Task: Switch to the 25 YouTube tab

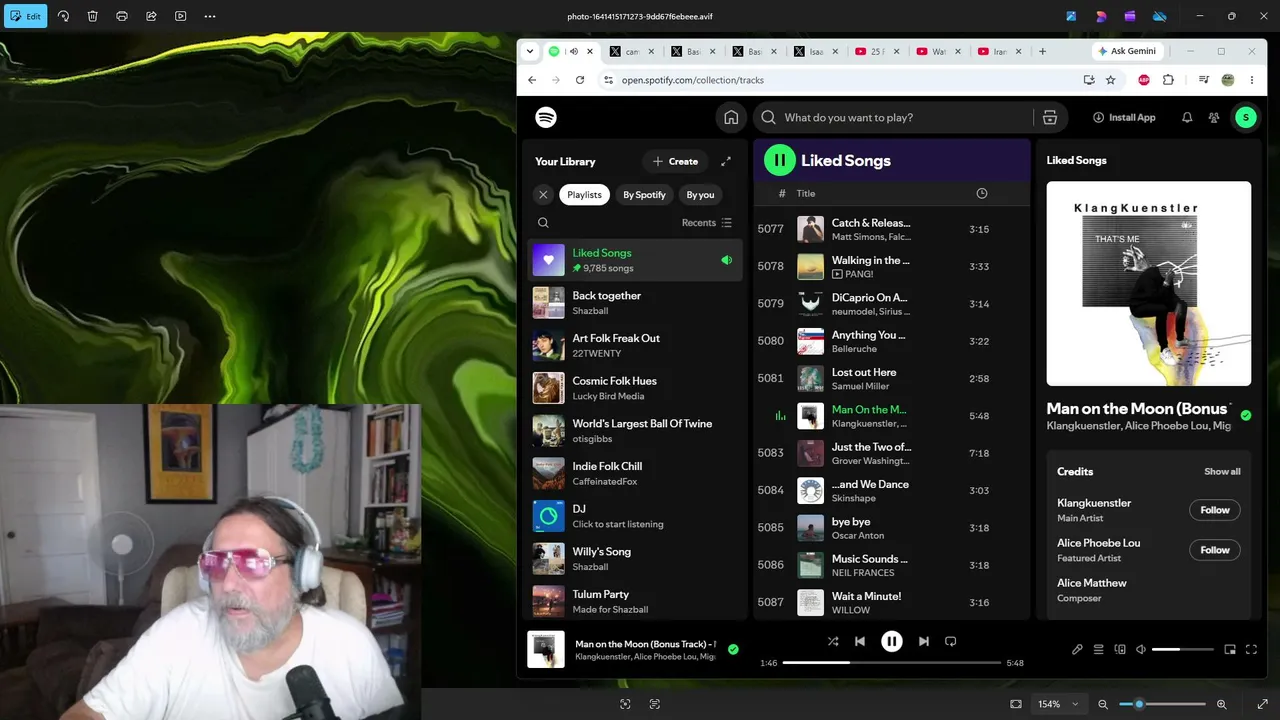Action: click(x=877, y=51)
